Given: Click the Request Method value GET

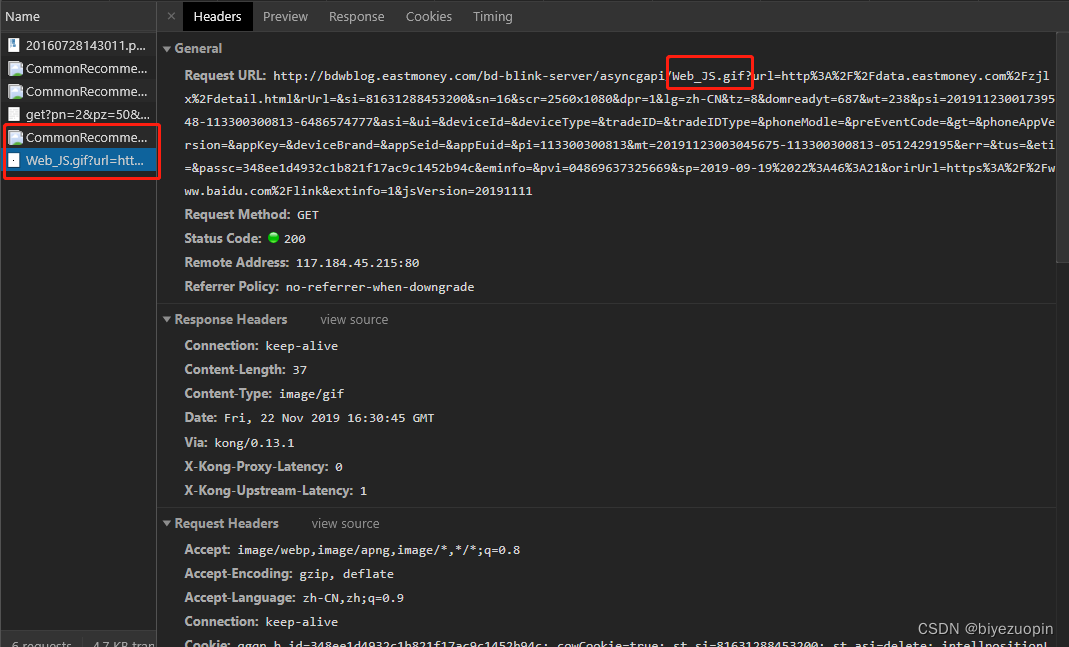Looking at the screenshot, I should pyautogui.click(x=307, y=215).
